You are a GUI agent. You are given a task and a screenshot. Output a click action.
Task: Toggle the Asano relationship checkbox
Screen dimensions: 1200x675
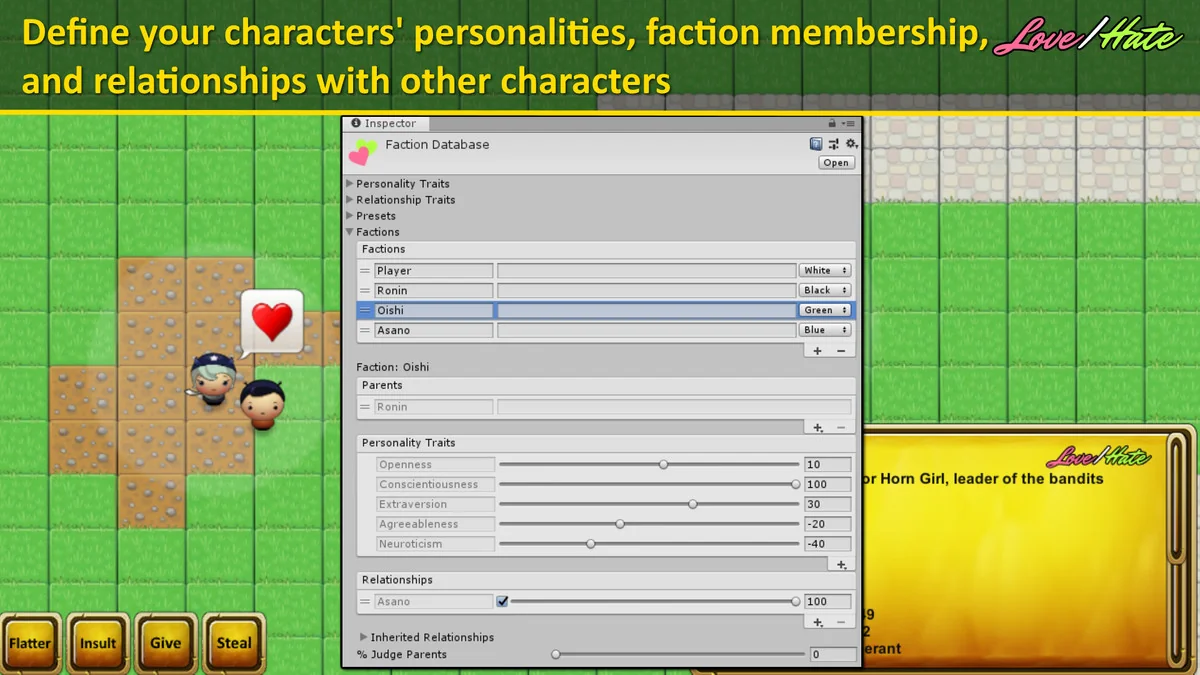click(502, 602)
